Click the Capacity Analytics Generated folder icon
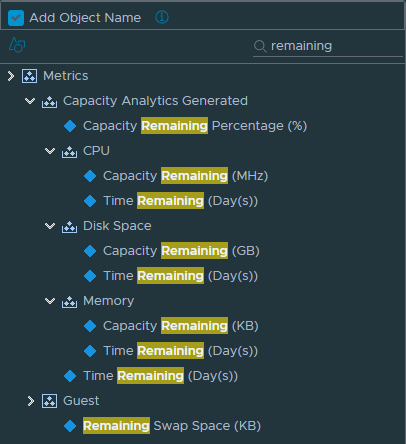This screenshot has height=444, width=406. [49, 102]
